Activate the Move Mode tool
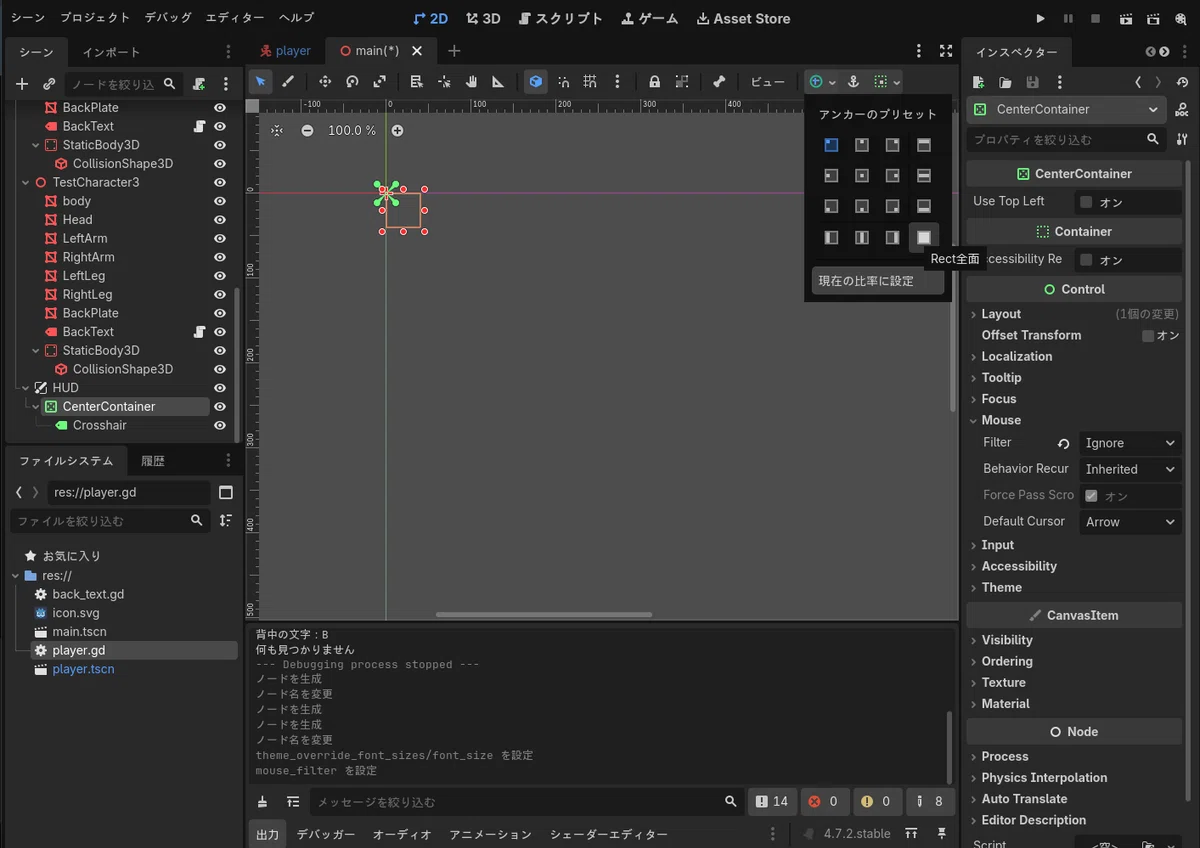This screenshot has width=1200, height=848. 325,82
